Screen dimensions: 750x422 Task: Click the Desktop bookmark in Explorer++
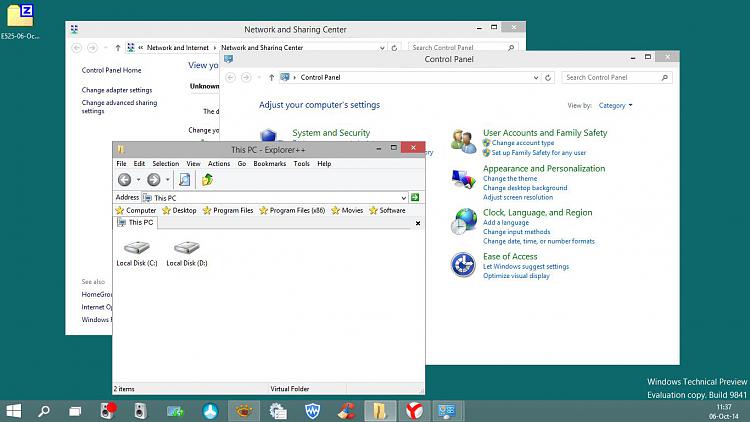pyautogui.click(x=179, y=211)
